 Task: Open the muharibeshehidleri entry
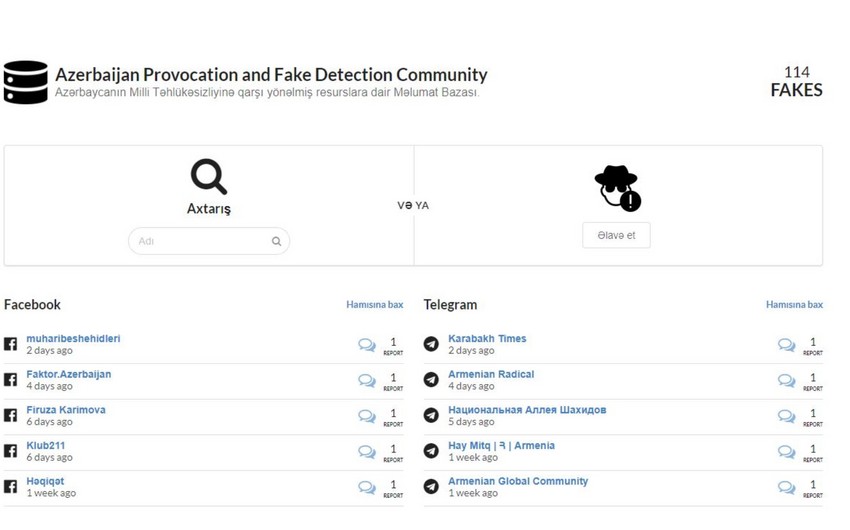point(73,339)
